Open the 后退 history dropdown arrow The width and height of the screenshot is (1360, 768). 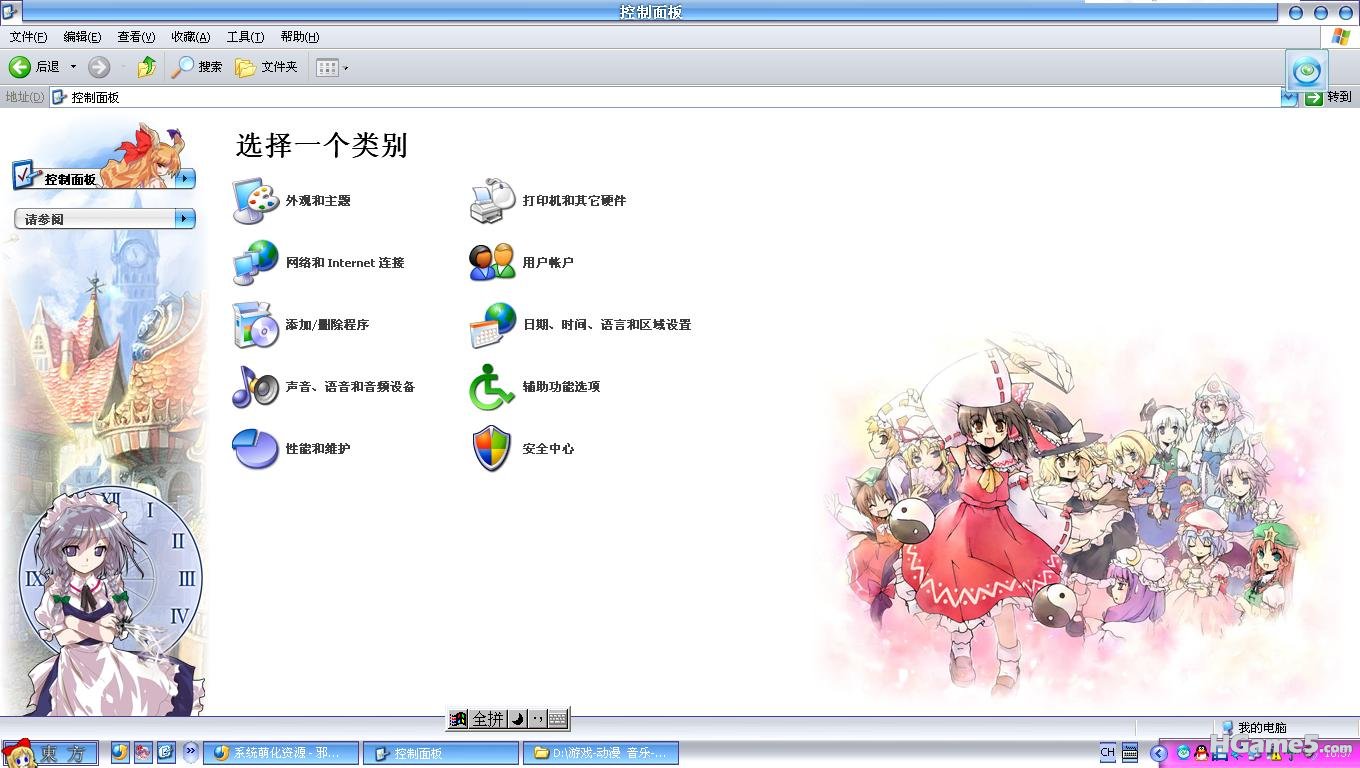click(x=73, y=67)
